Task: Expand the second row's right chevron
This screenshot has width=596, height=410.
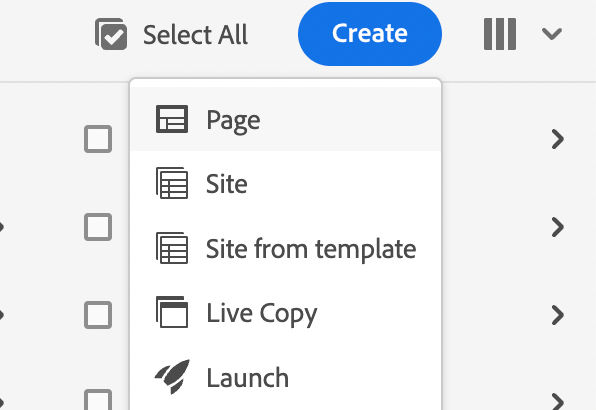Action: tap(558, 227)
